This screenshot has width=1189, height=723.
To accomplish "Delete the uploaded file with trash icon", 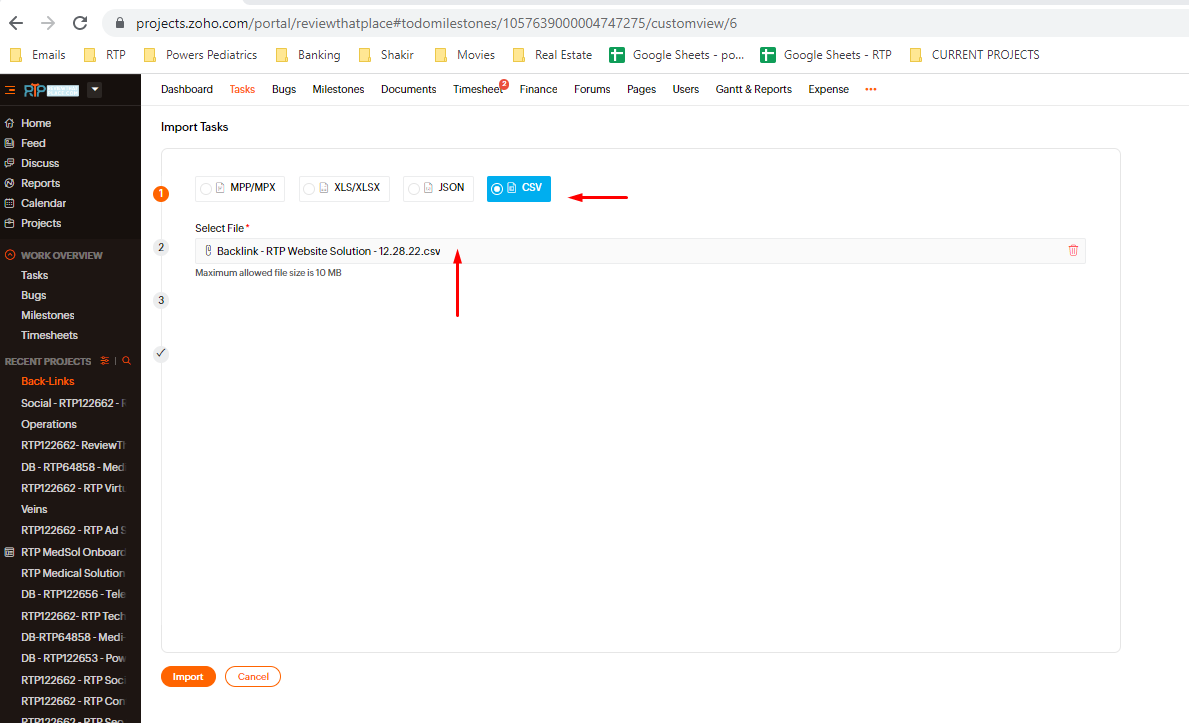I will (x=1073, y=250).
